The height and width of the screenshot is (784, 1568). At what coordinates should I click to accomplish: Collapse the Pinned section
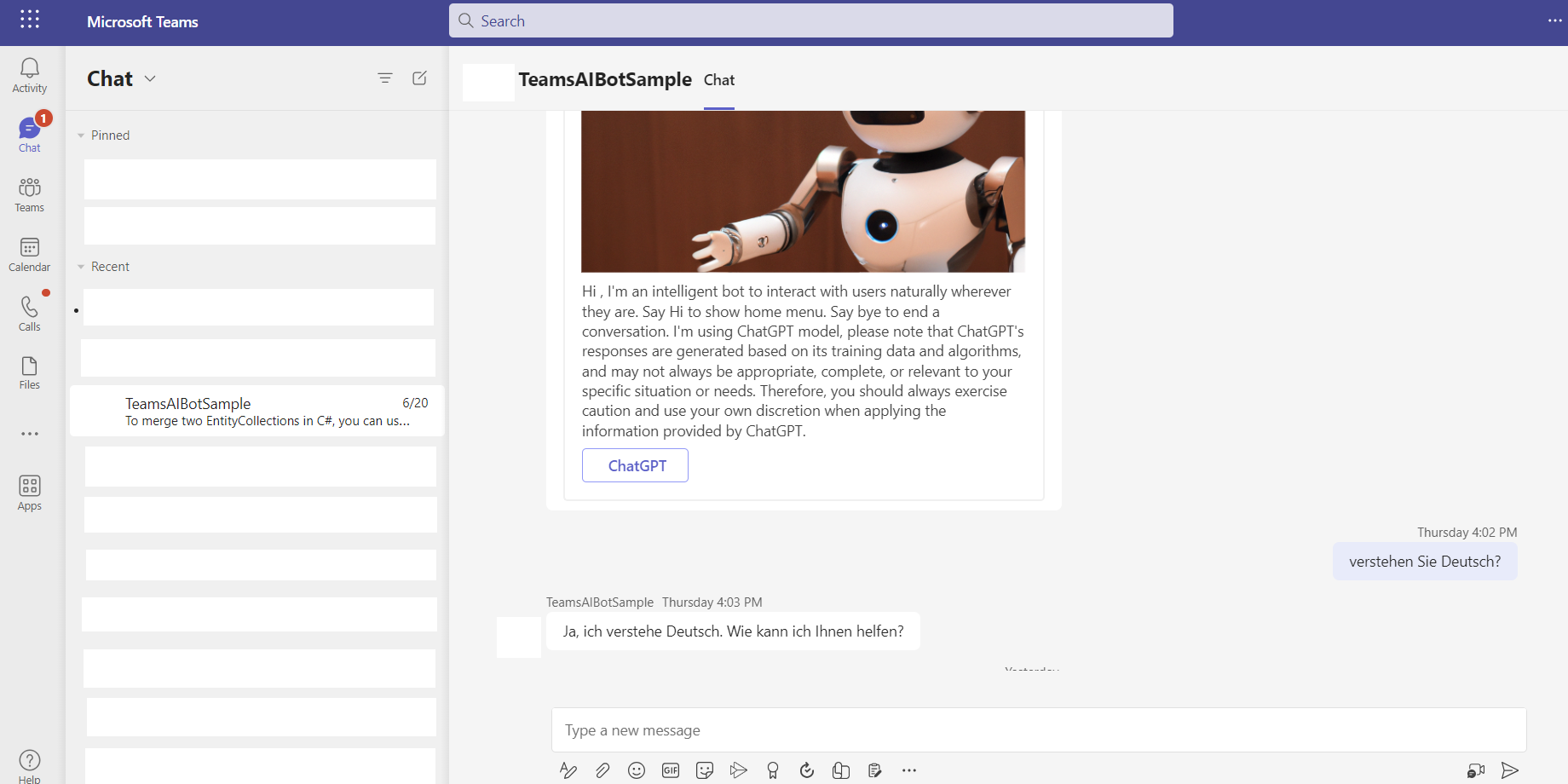click(81, 135)
